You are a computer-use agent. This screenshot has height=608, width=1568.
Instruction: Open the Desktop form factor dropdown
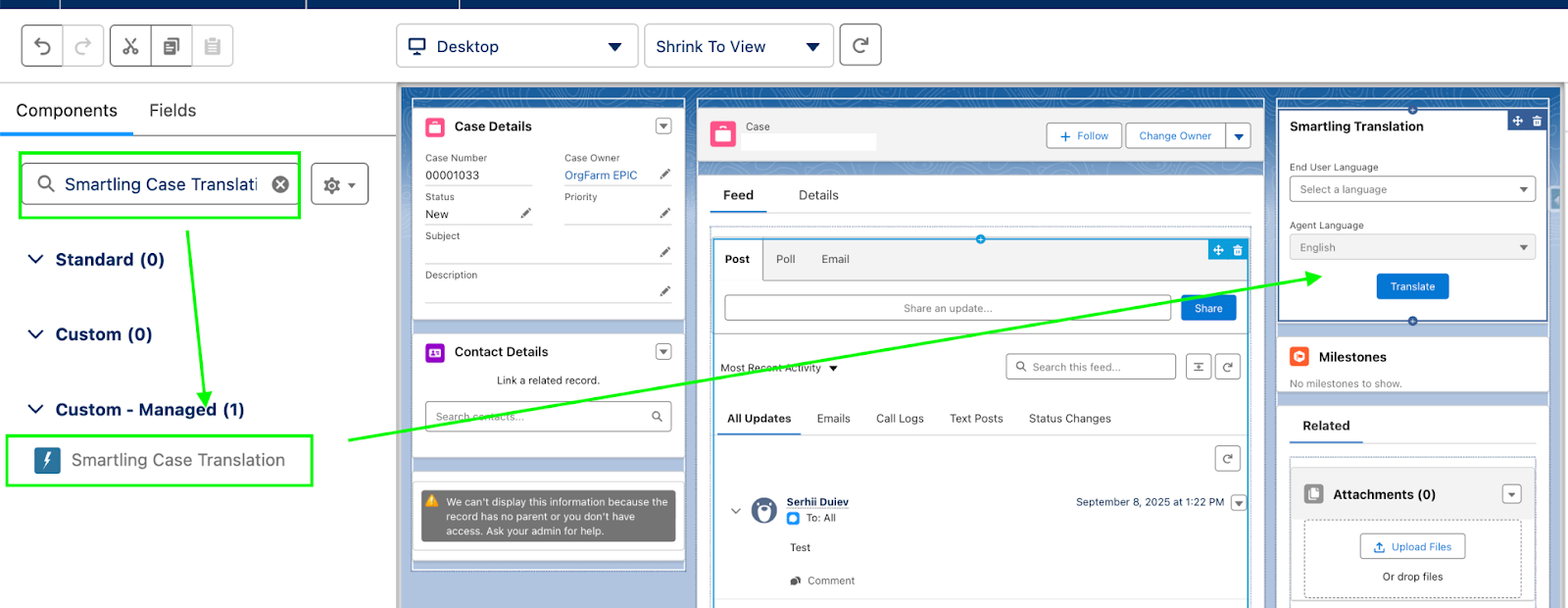coord(516,46)
